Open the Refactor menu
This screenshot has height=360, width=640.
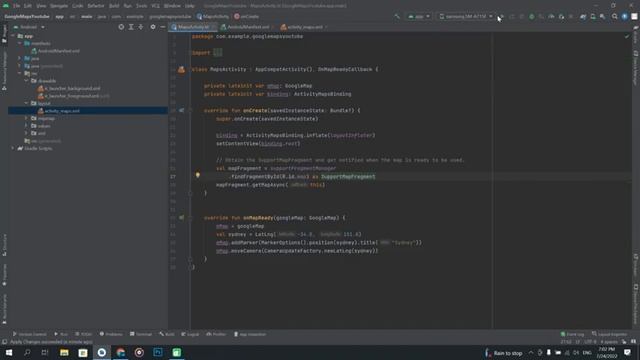click(x=96, y=6)
